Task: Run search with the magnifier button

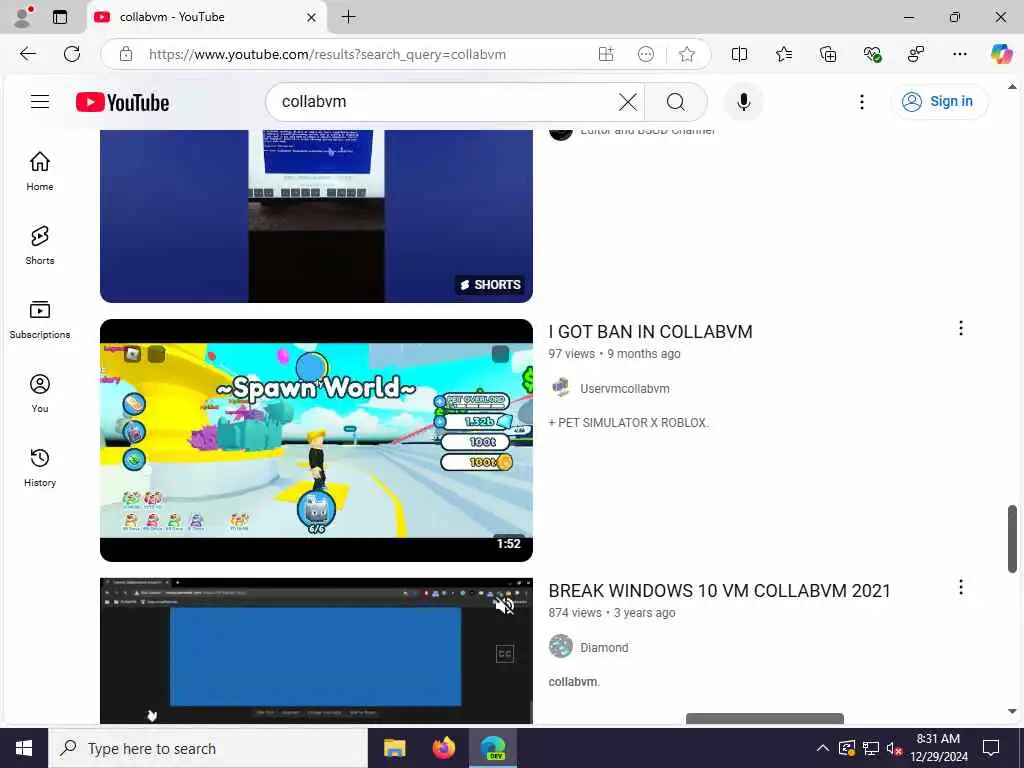Action: pyautogui.click(x=676, y=102)
